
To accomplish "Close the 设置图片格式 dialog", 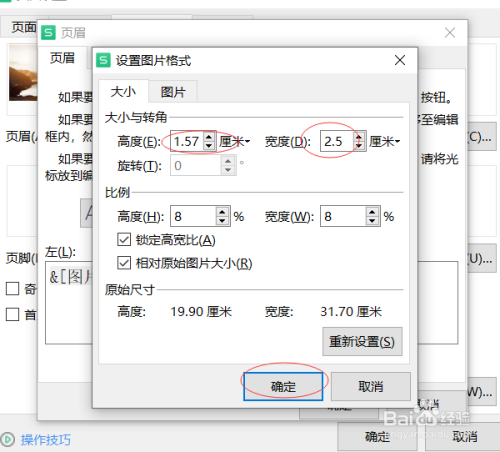I will 400,60.
